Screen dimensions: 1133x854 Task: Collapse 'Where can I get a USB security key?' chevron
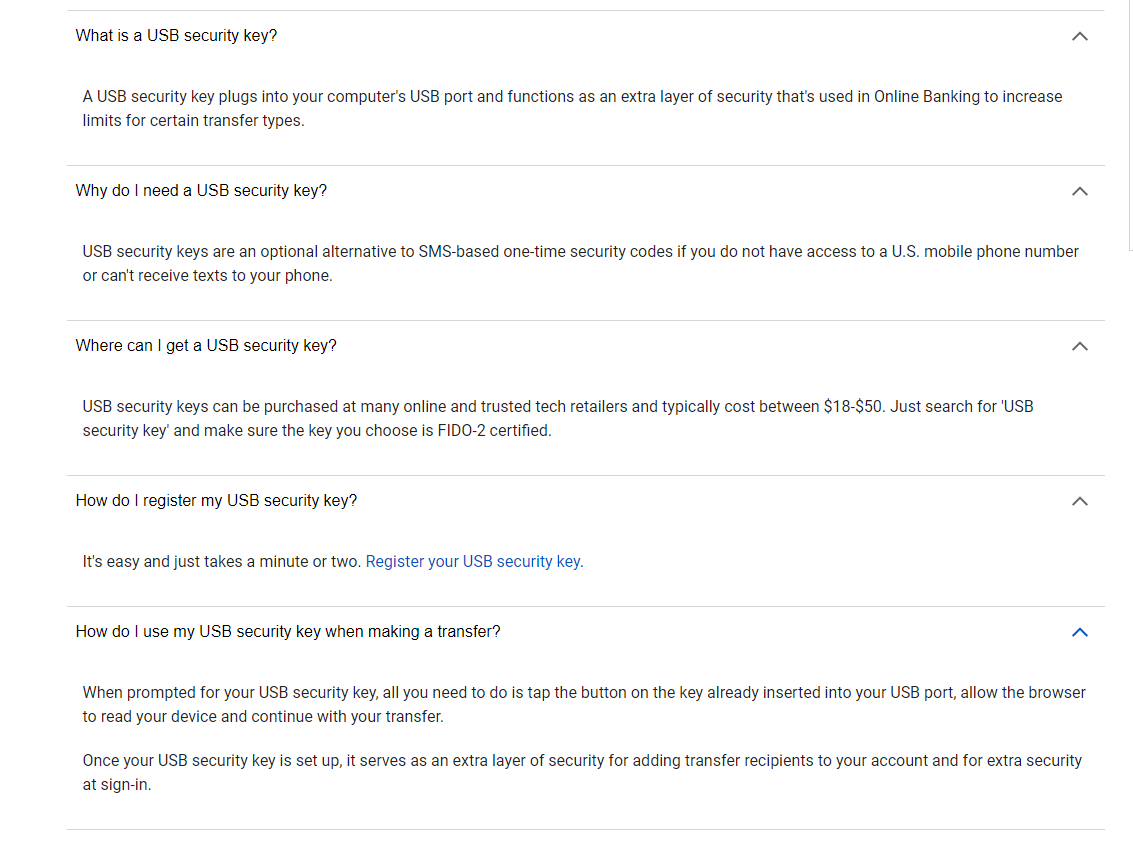(1080, 346)
